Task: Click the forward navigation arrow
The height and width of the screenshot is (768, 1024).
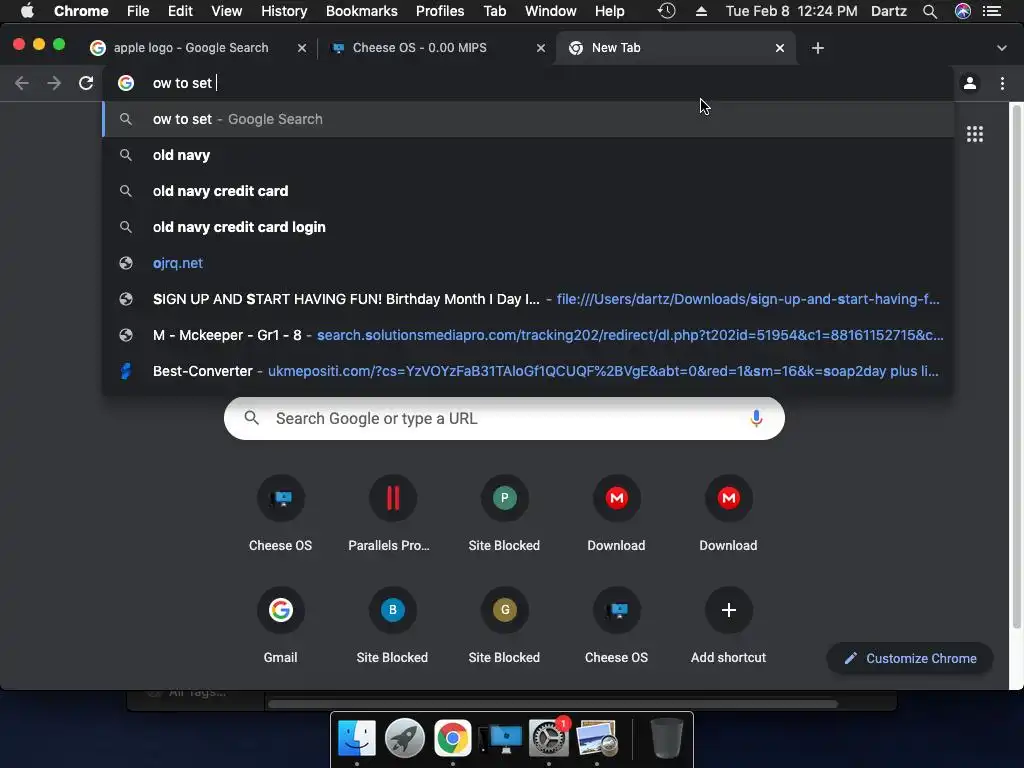Action: click(x=54, y=83)
